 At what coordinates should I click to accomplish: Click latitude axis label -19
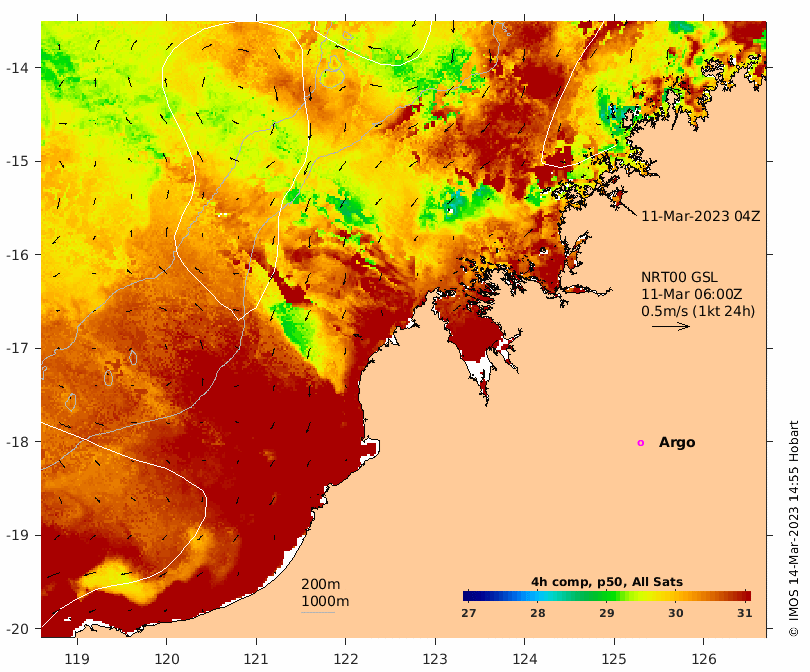coord(17,535)
